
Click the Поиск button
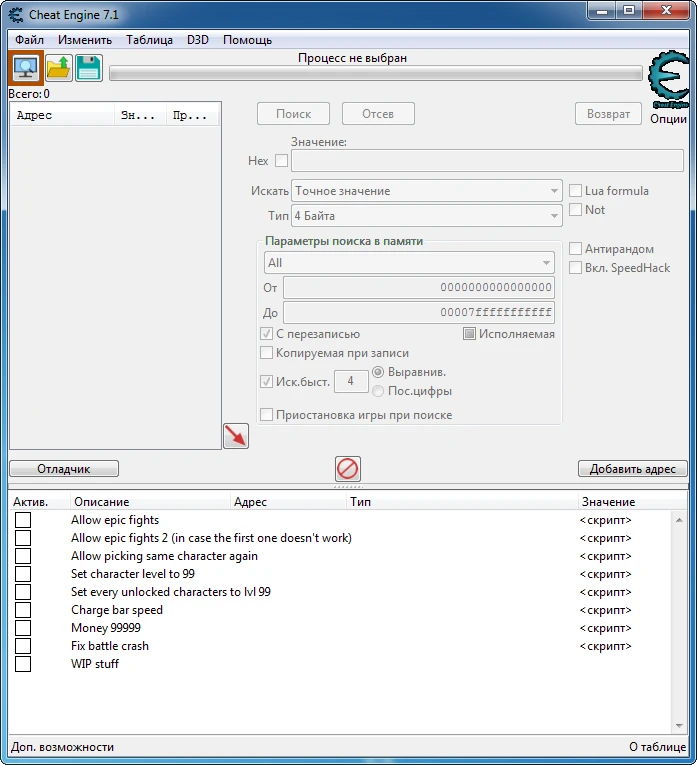pyautogui.click(x=293, y=114)
